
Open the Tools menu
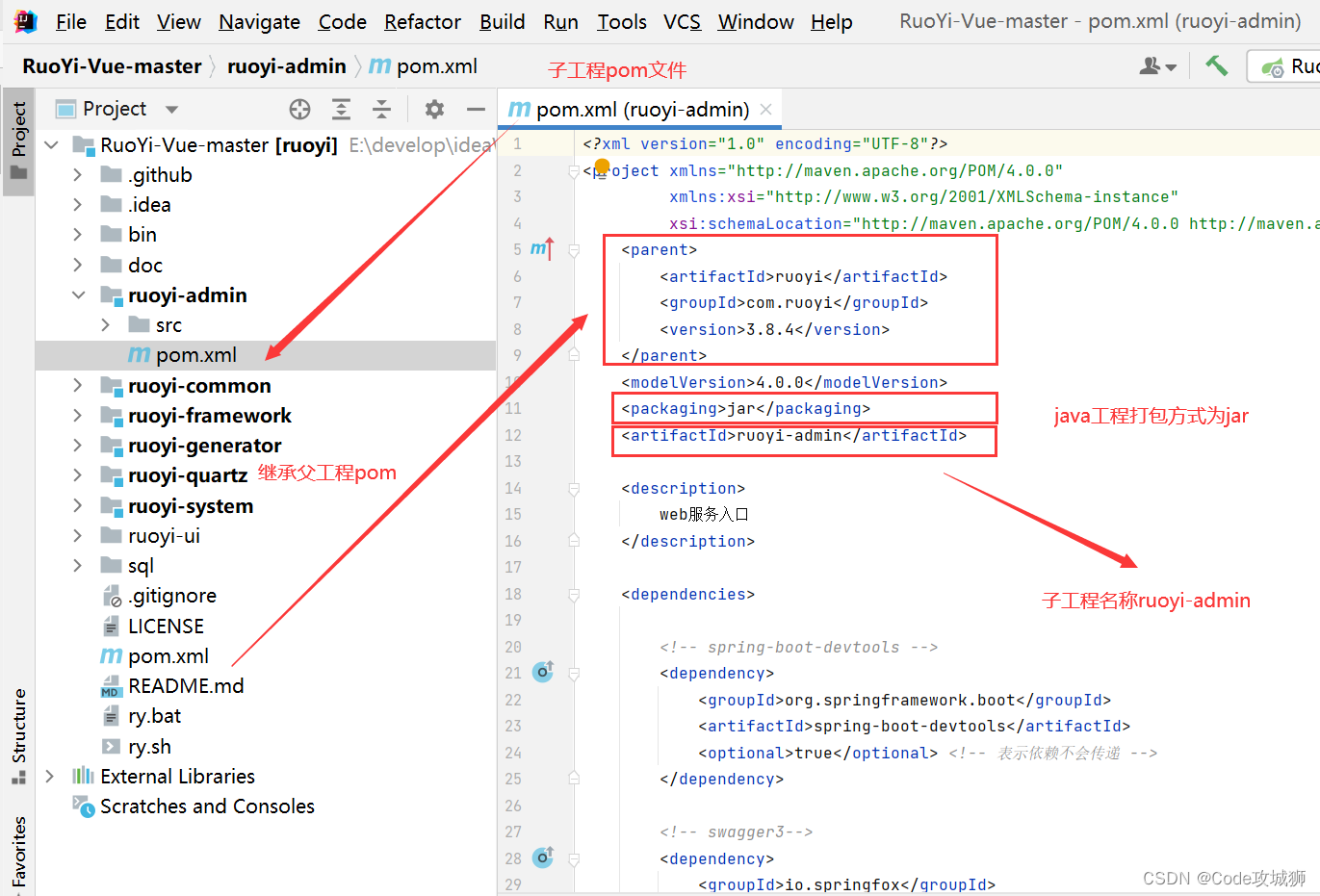(622, 21)
